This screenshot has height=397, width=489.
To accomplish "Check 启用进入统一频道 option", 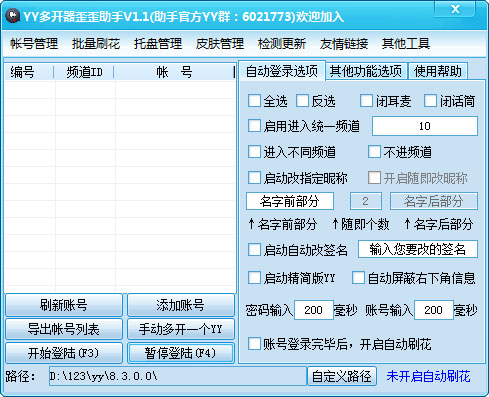I will [x=254, y=126].
